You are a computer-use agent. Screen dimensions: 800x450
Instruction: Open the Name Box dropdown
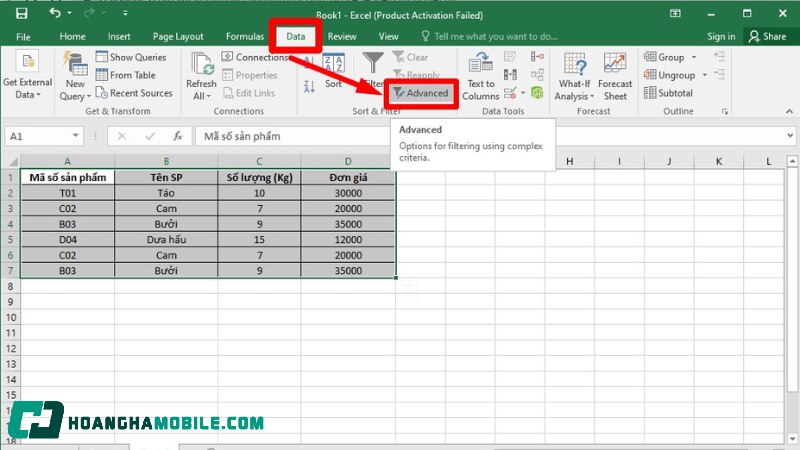pyautogui.click(x=76, y=136)
